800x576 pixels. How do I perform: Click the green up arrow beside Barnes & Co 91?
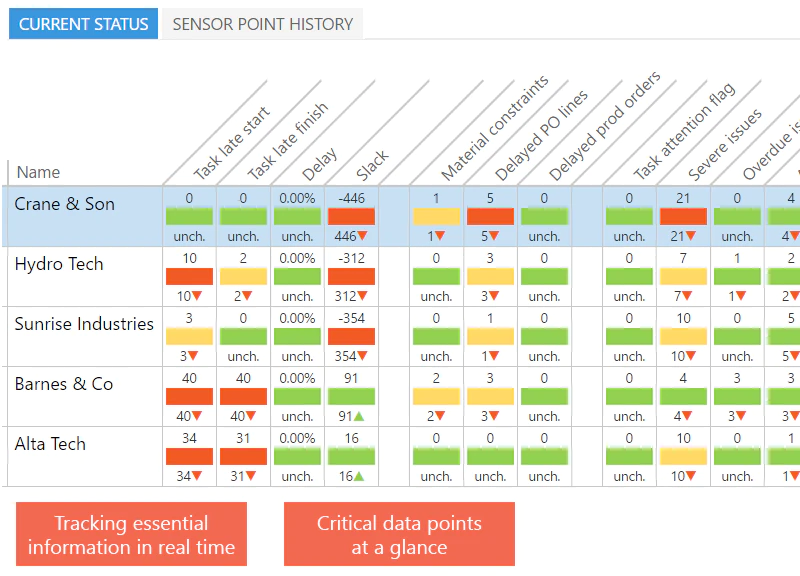[359, 416]
